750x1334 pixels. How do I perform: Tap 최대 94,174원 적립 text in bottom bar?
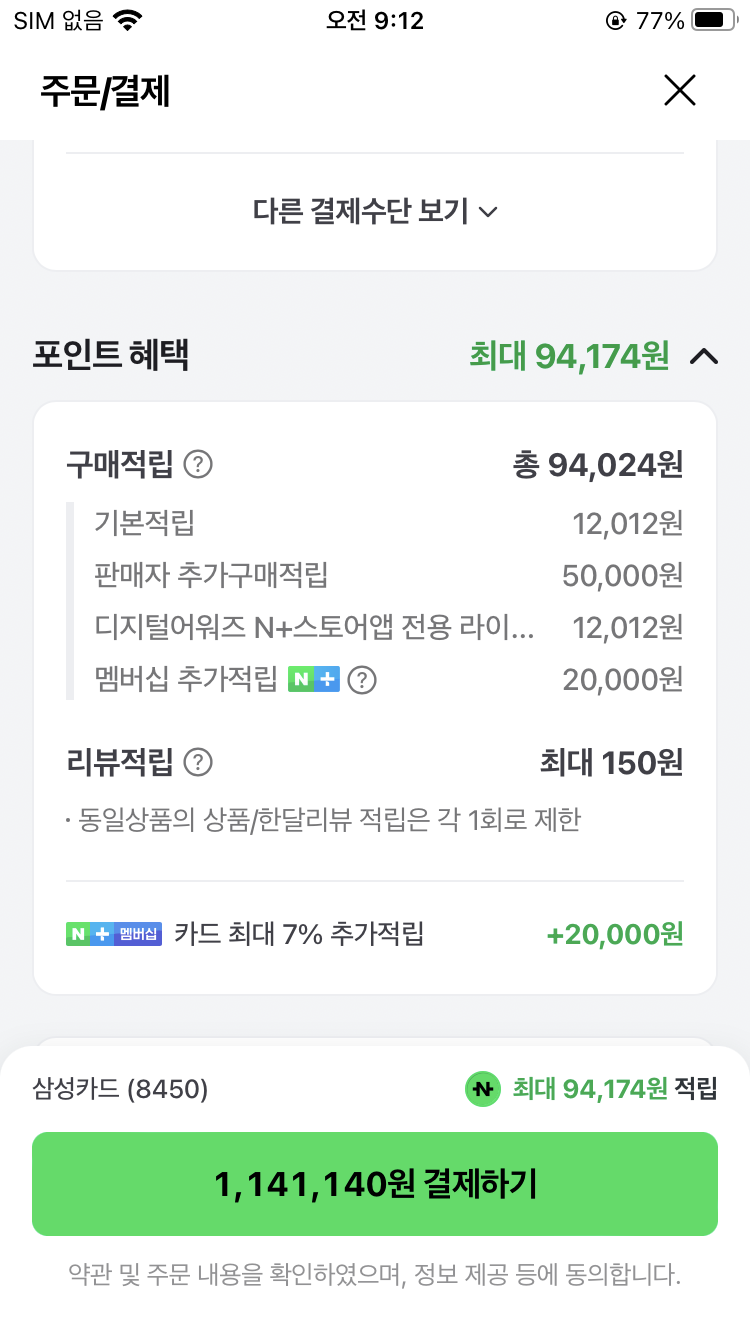point(615,1089)
